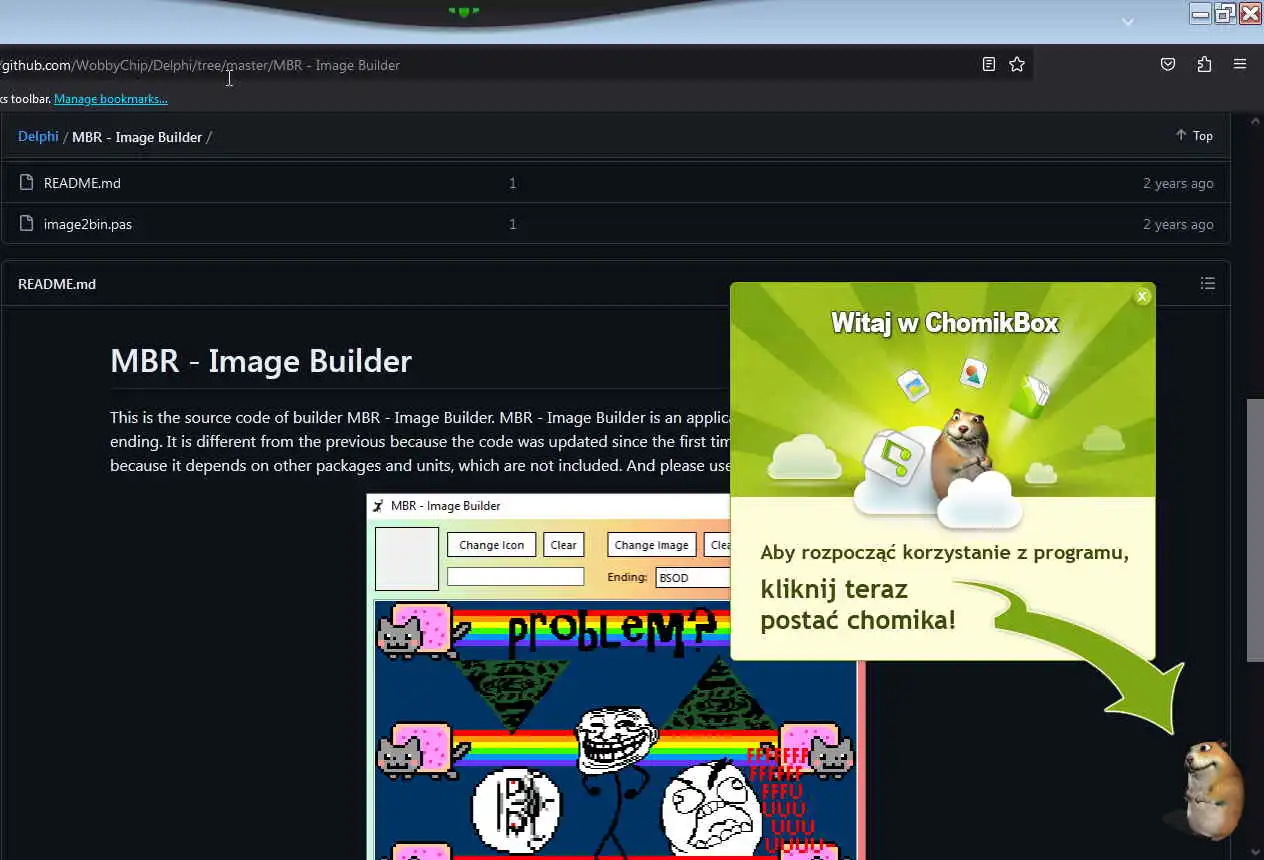The image size is (1264, 860).
Task: Click the README.md panel header
Action: pos(57,284)
